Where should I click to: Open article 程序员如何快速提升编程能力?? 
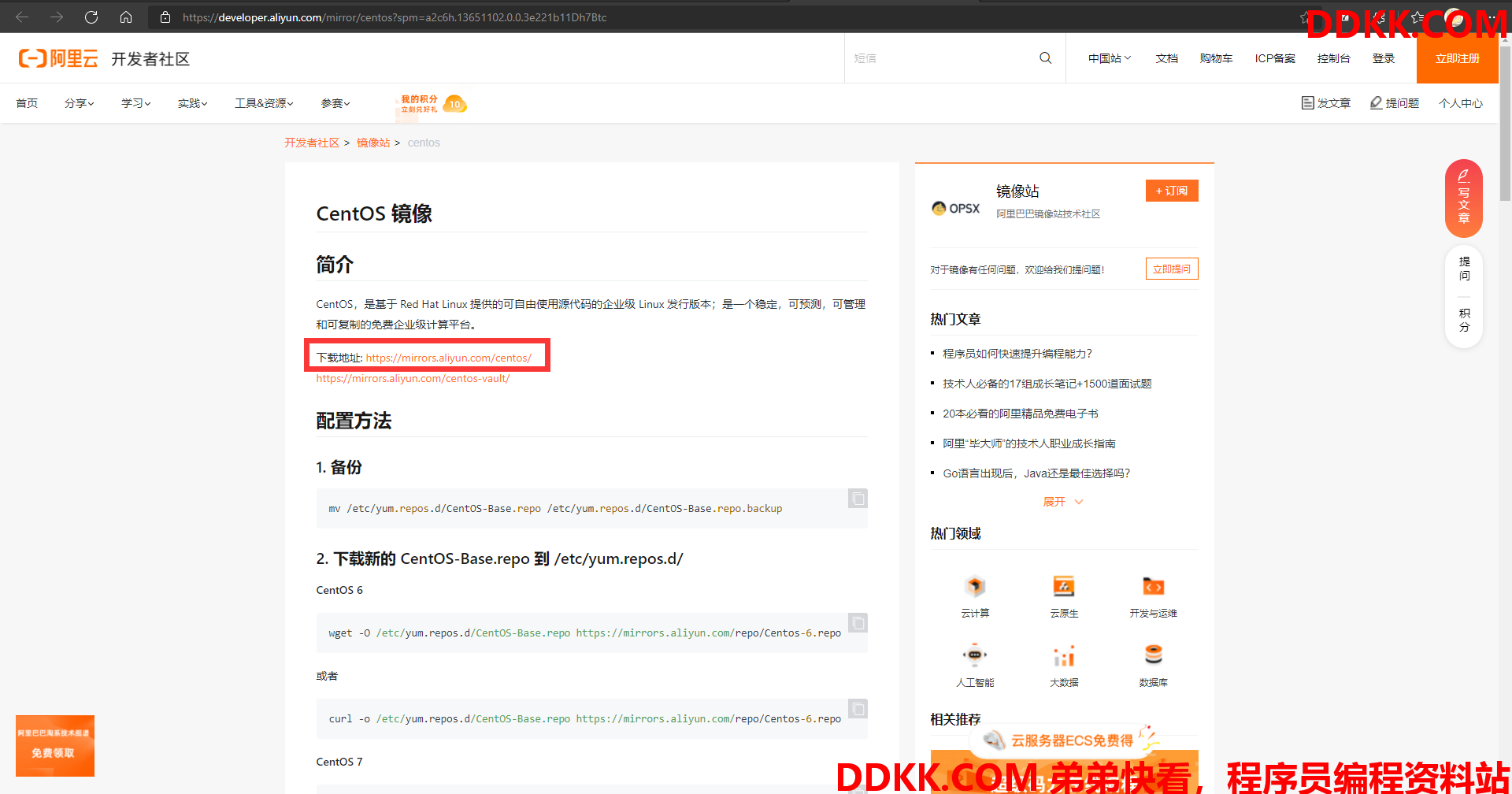tap(1017, 354)
